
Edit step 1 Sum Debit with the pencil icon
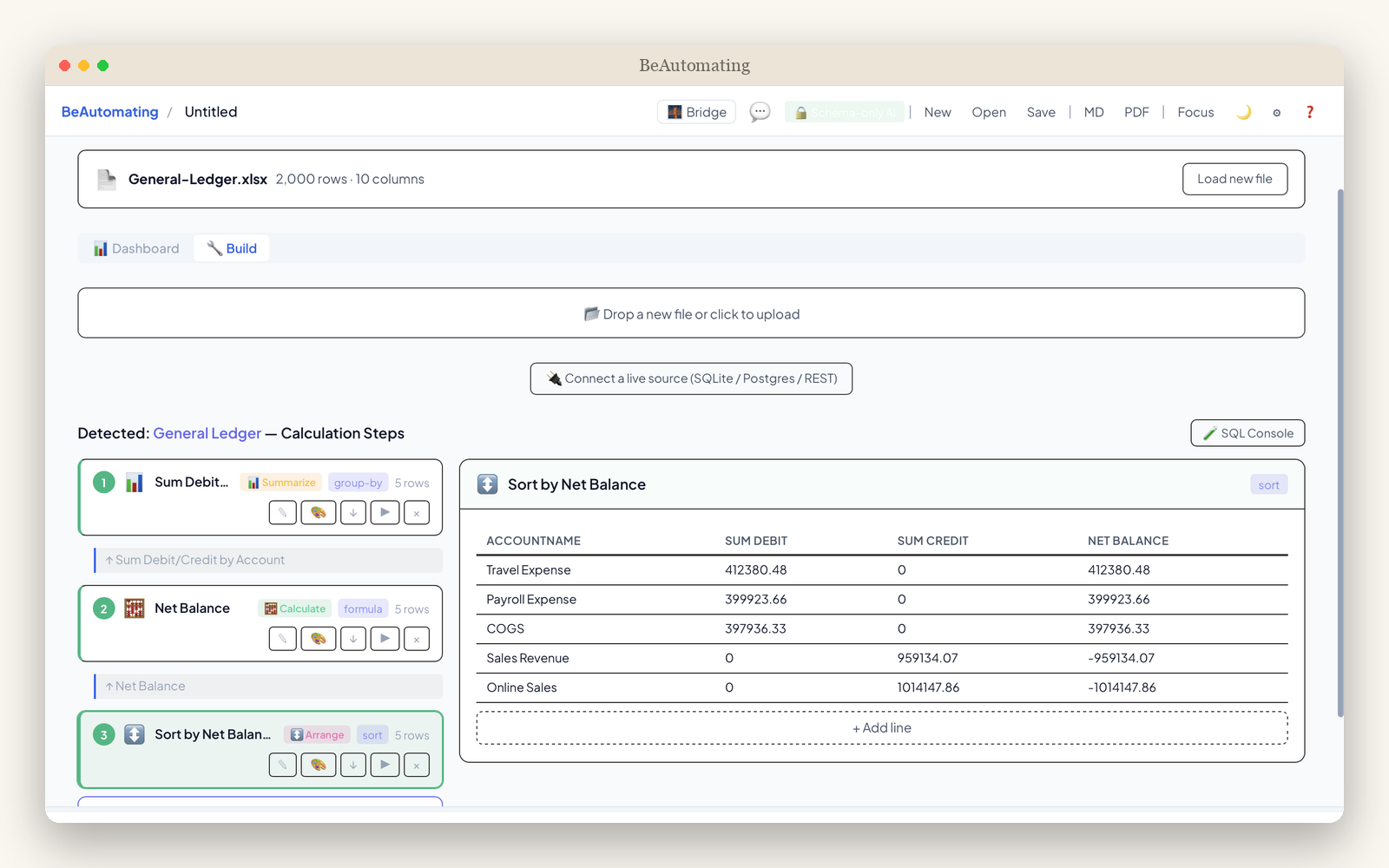pos(283,512)
